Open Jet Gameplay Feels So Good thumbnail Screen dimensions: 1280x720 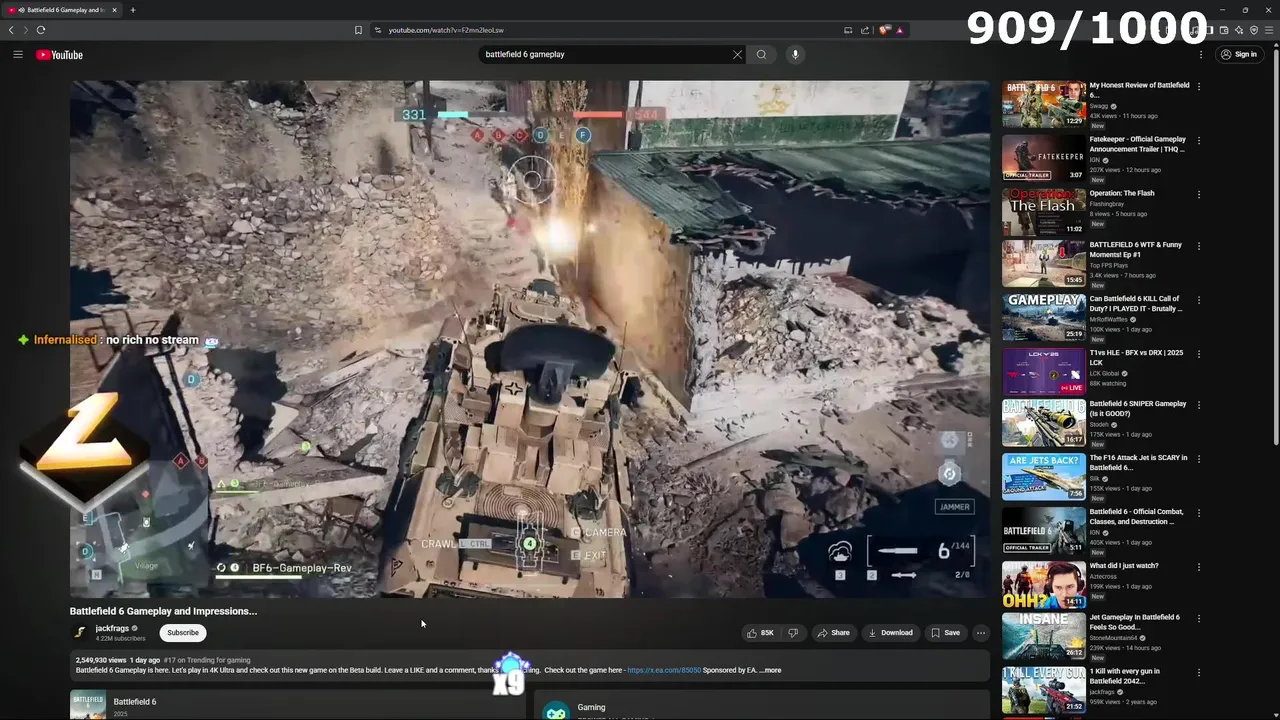coord(1043,636)
